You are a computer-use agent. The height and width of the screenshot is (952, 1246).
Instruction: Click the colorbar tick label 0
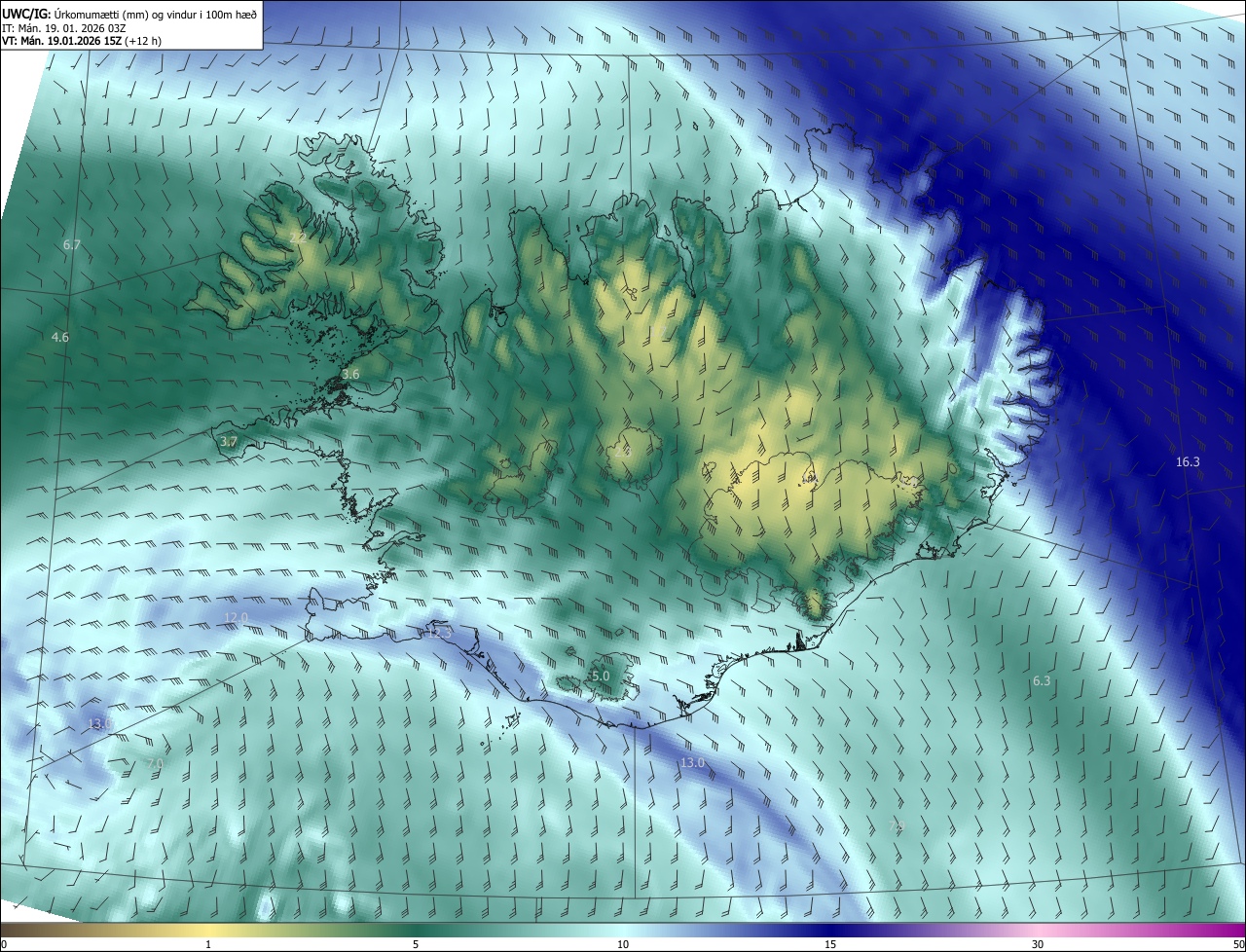click(x=4, y=944)
